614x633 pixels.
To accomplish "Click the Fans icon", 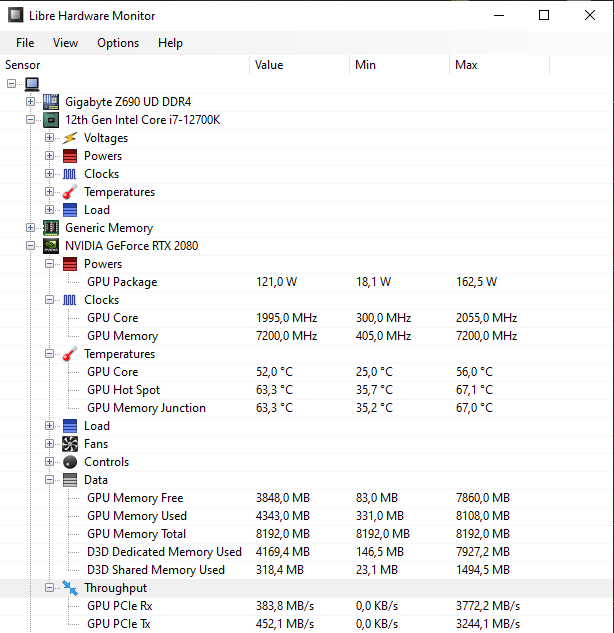I will (69, 444).
